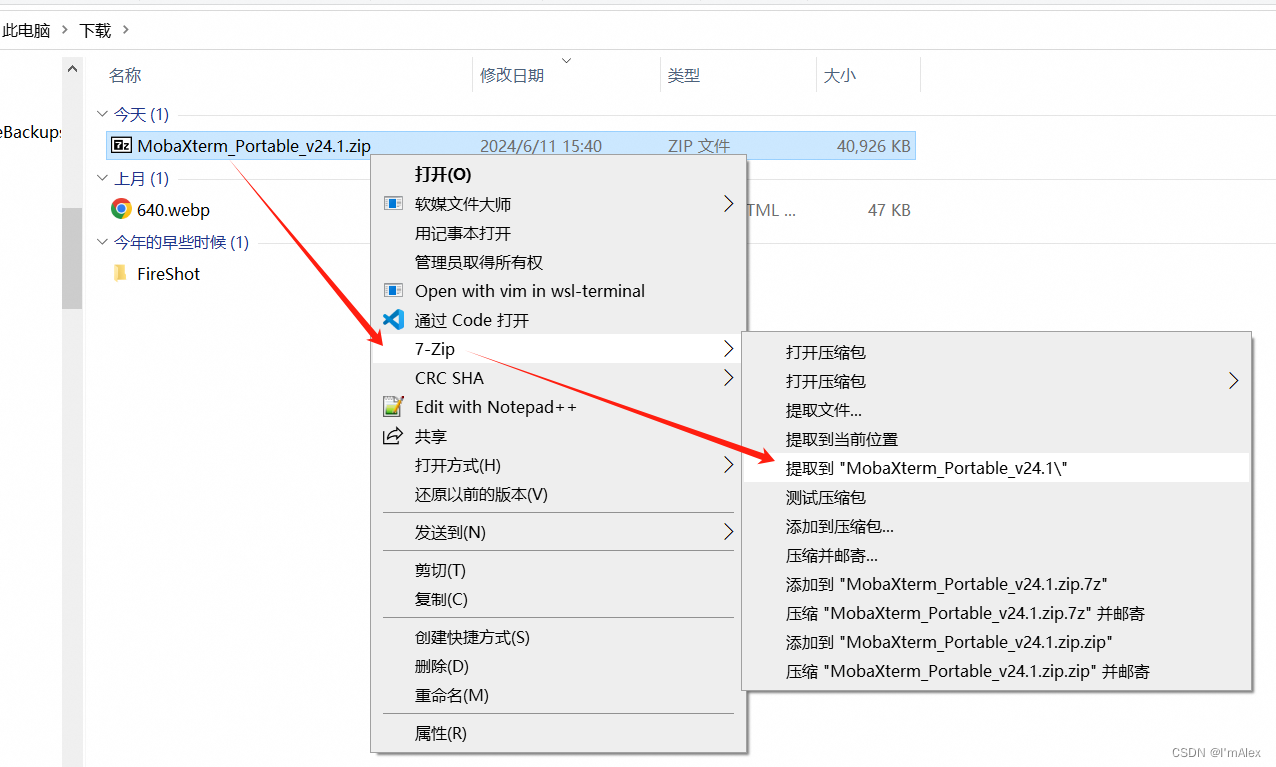Expand the 打开方式(H) submenu arrow

coord(728,465)
